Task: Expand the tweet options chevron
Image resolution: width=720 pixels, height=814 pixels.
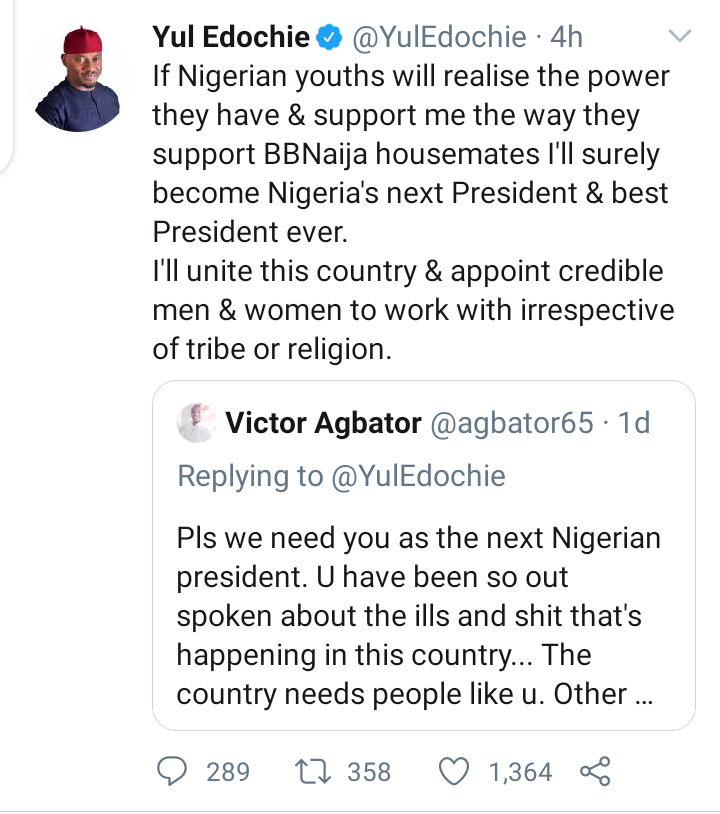Action: pos(679,38)
